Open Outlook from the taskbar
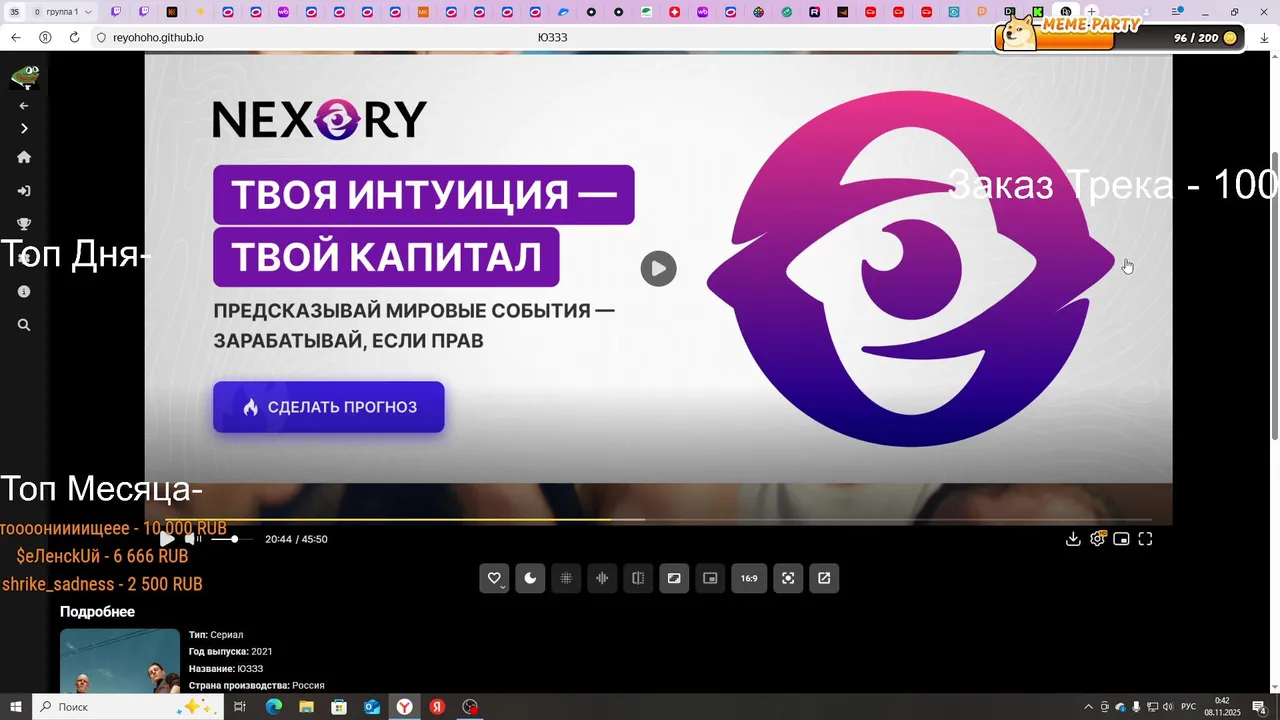The width and height of the screenshot is (1280, 720). pos(372,707)
